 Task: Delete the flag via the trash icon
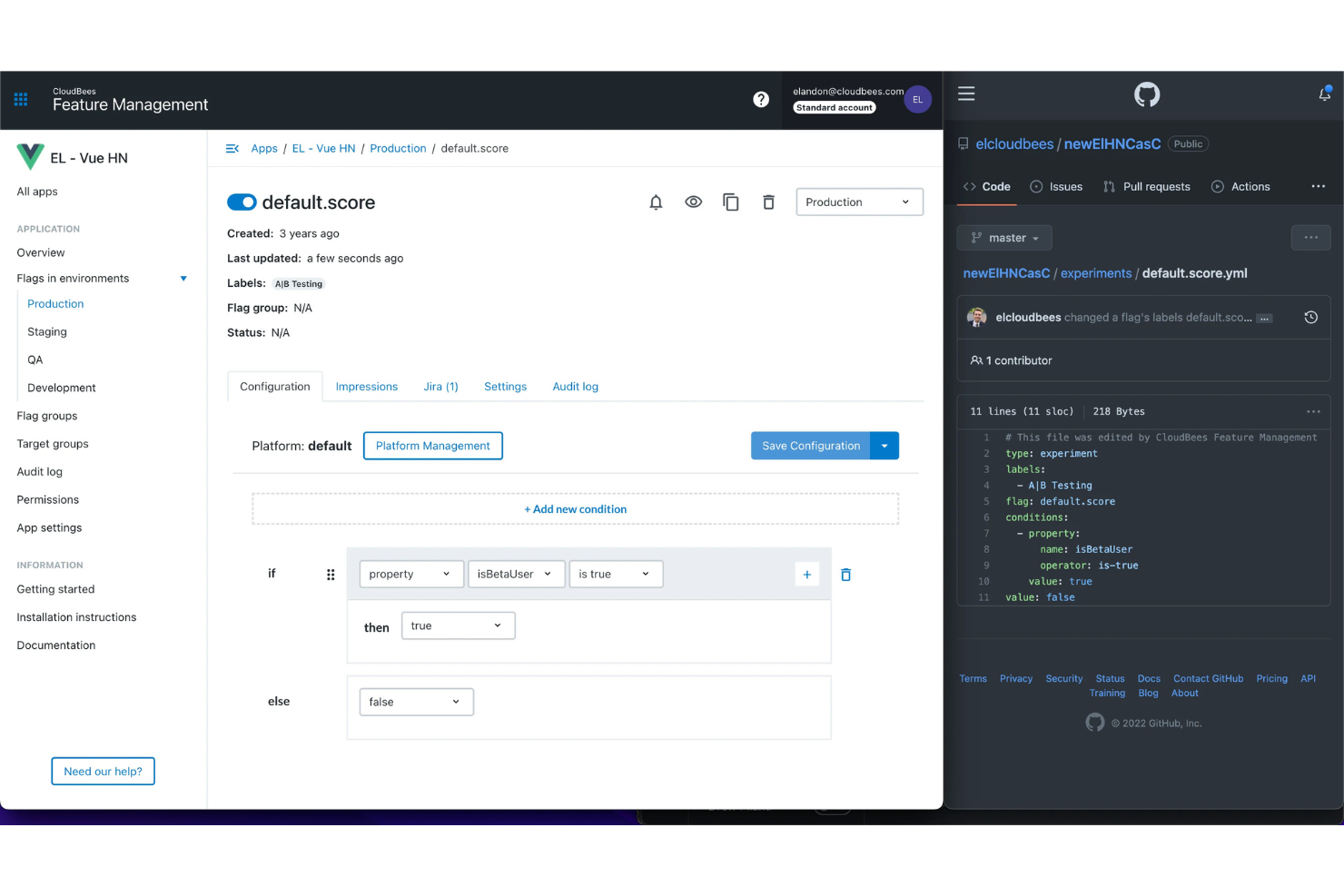click(x=768, y=202)
